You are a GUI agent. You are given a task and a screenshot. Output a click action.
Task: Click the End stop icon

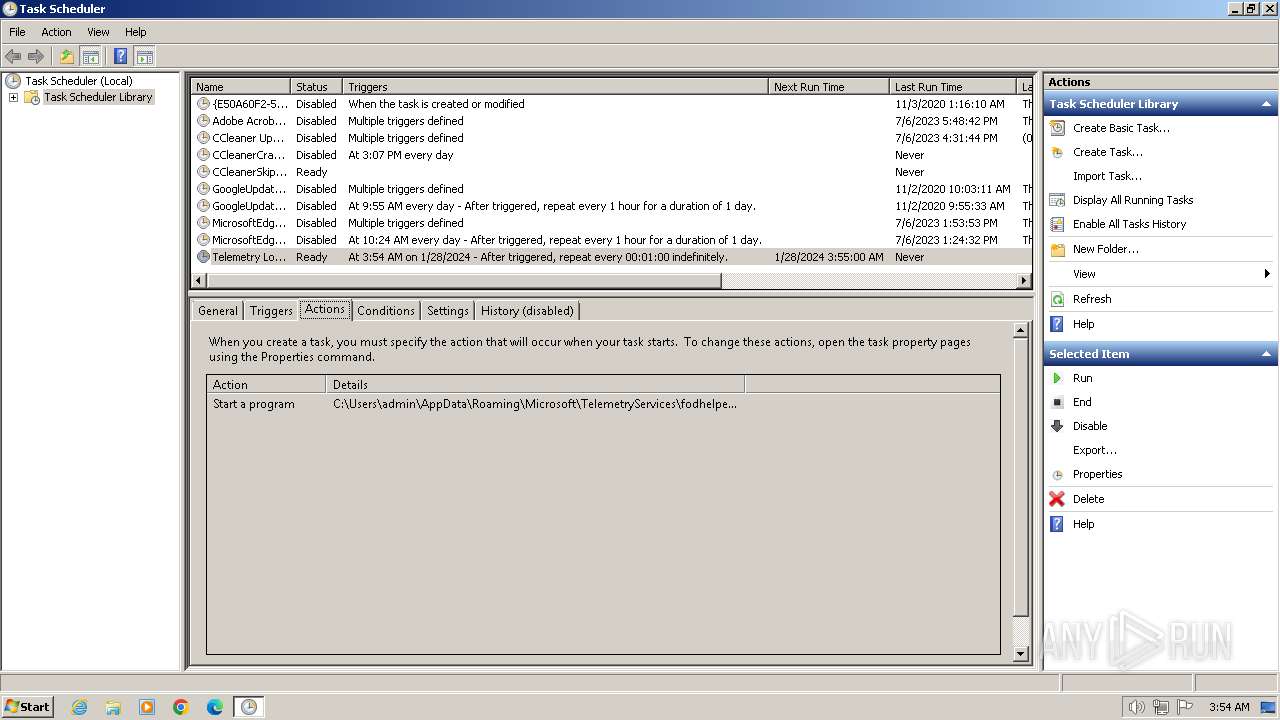pos(1057,402)
